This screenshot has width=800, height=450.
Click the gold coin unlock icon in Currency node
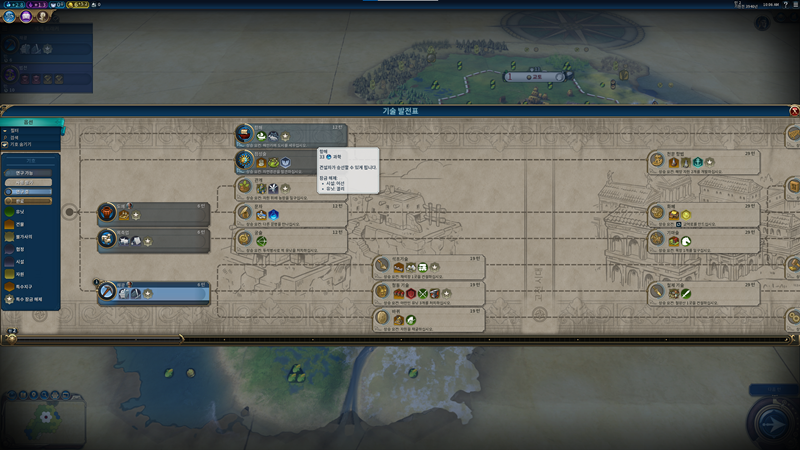[686, 215]
